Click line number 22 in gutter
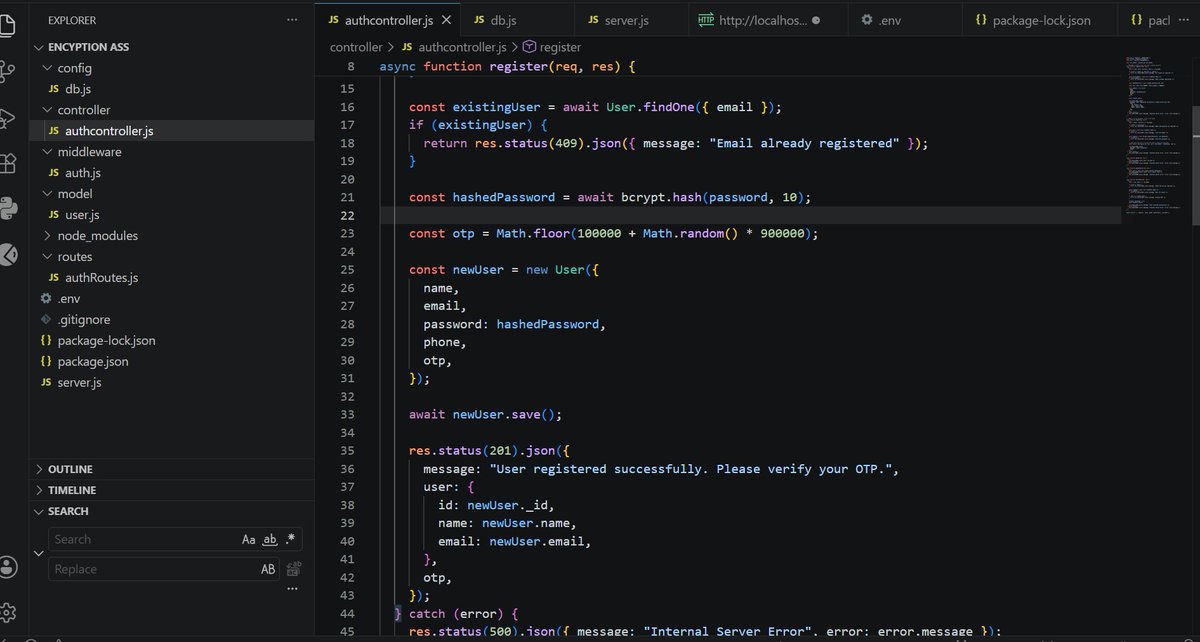 click(347, 215)
